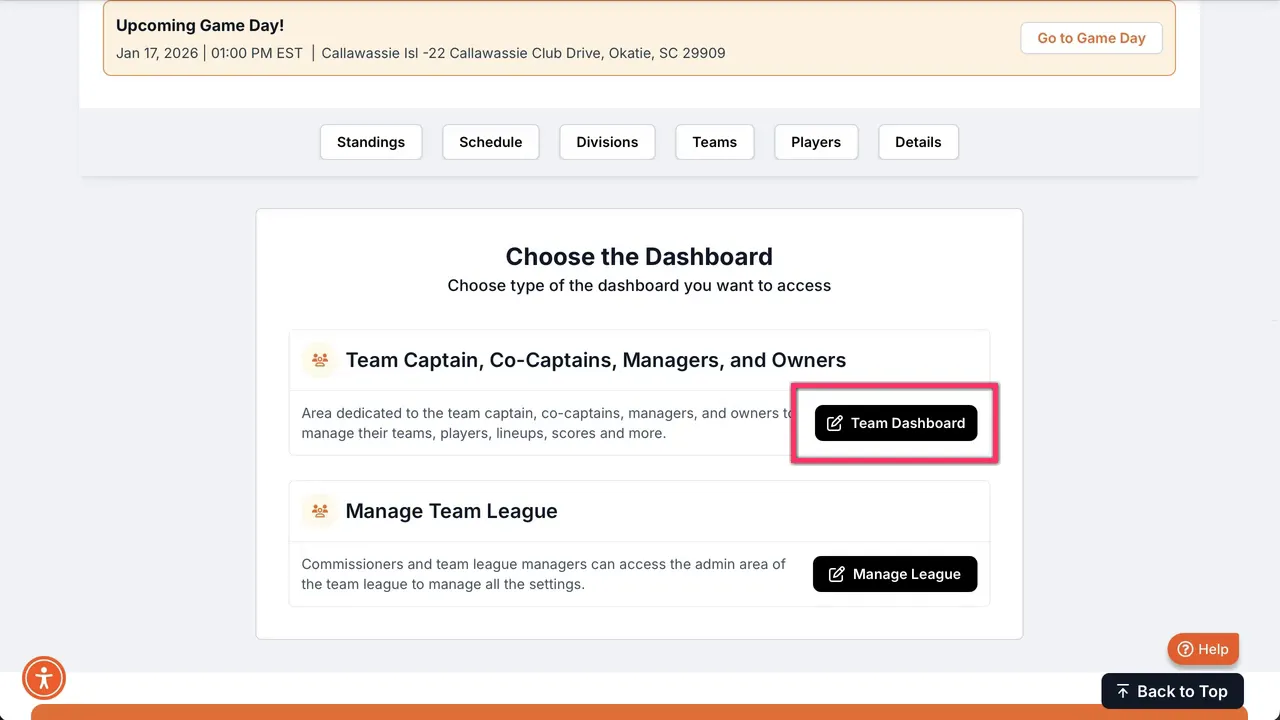Click the Commissioners and team league managers description

click(543, 574)
